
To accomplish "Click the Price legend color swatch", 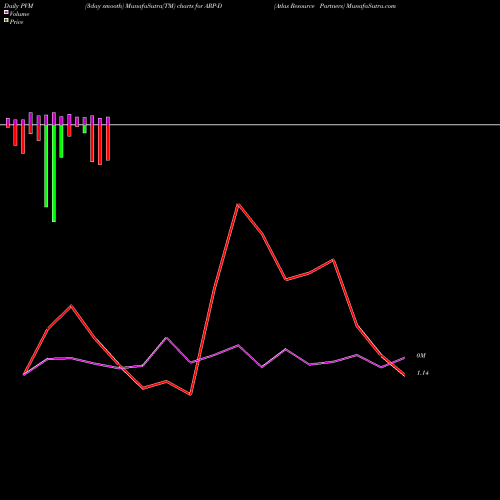I will pyautogui.click(x=6, y=21).
